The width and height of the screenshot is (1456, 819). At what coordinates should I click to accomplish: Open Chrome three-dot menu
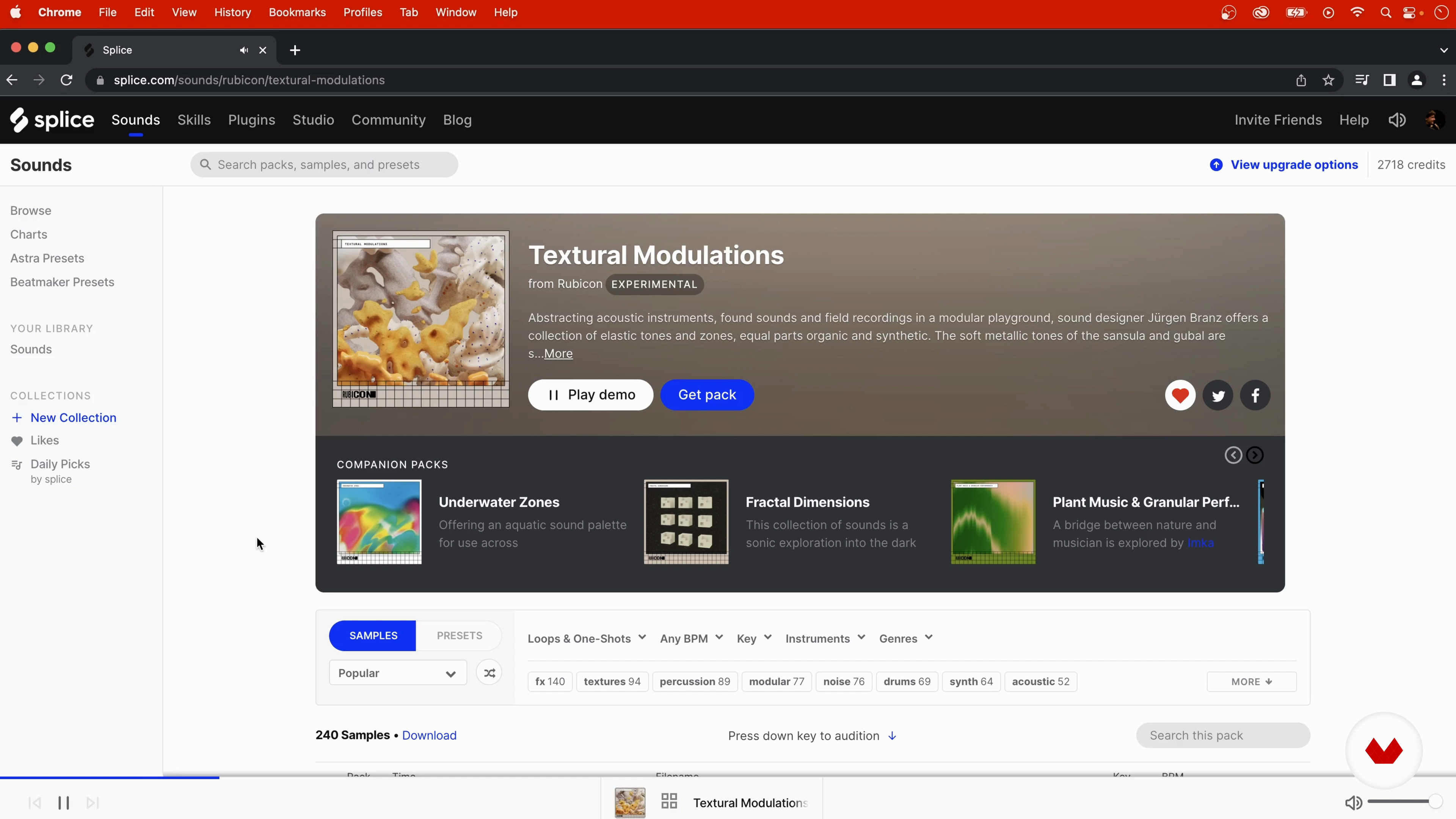tap(1444, 80)
